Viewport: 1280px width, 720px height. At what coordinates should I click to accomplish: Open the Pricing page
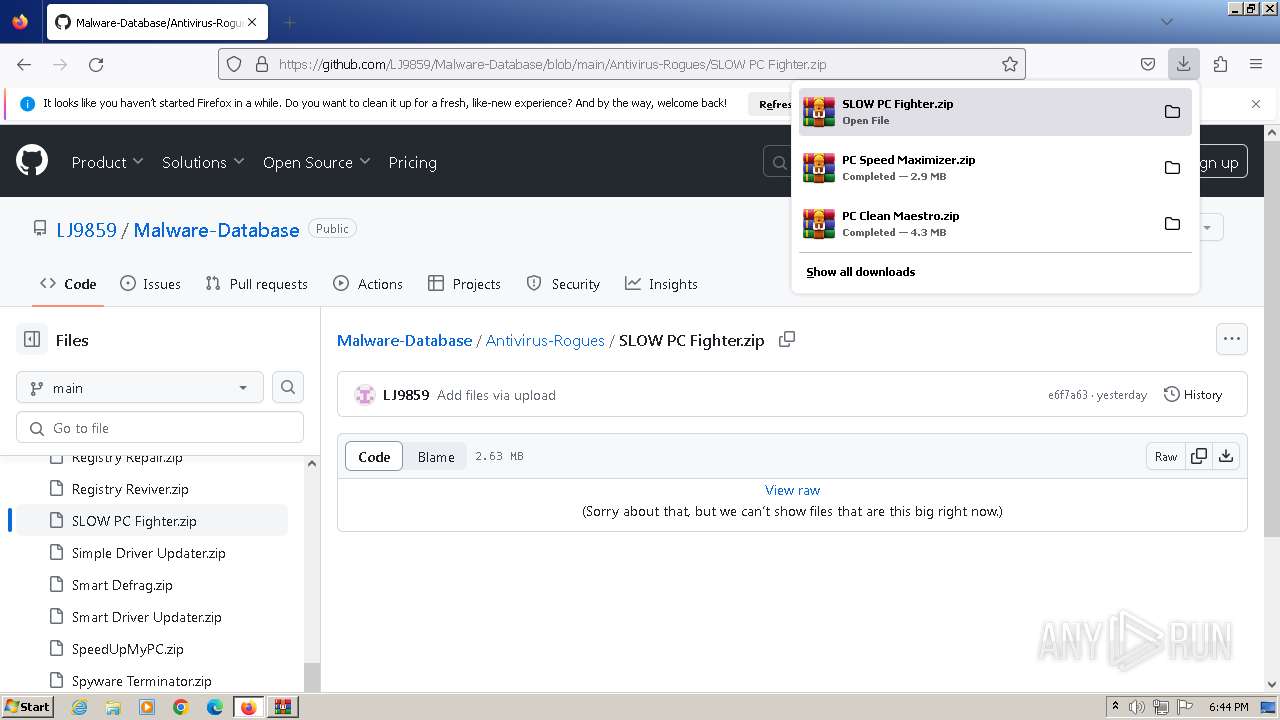click(x=412, y=162)
